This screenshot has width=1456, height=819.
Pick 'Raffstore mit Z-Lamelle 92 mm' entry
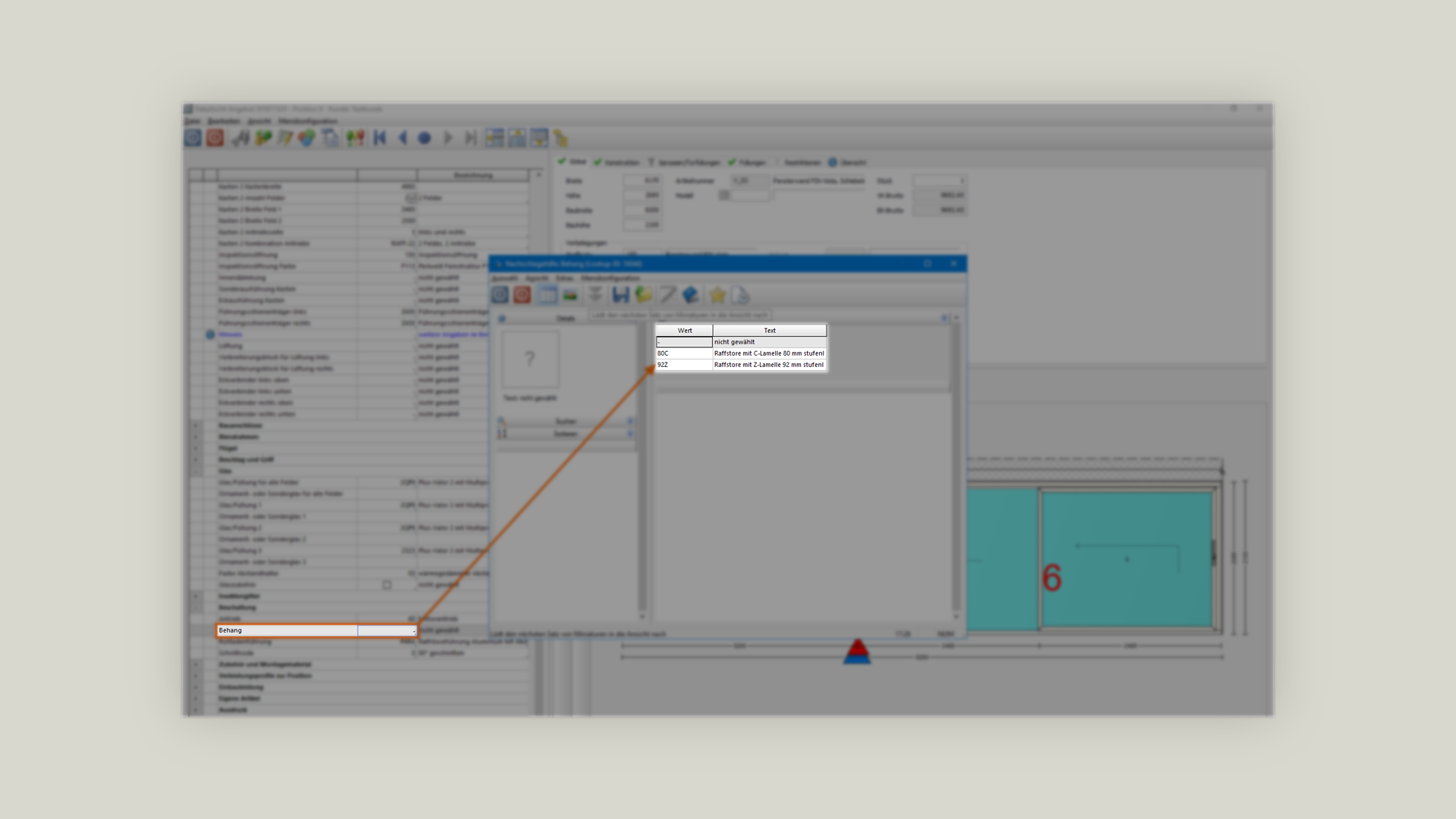point(769,365)
